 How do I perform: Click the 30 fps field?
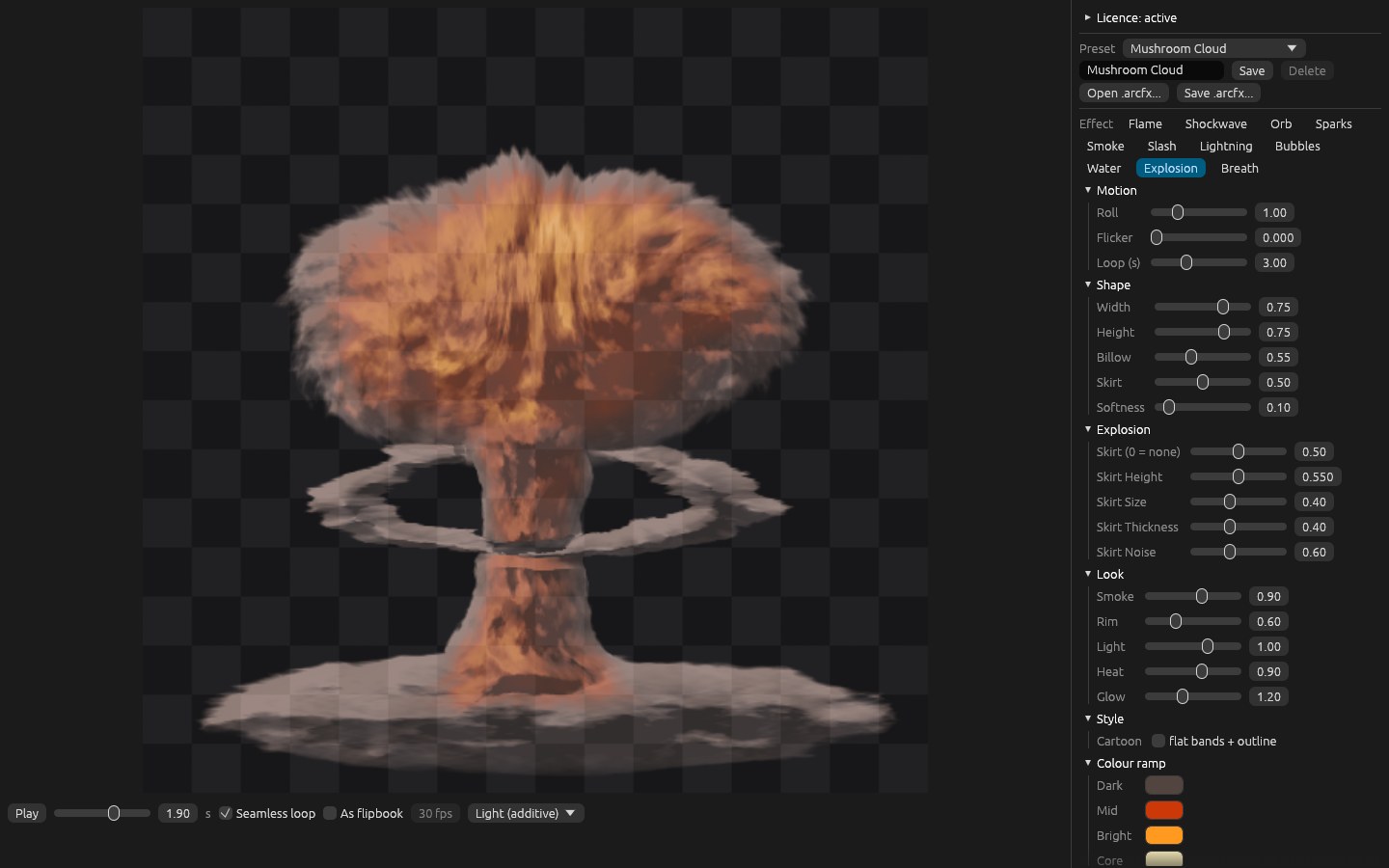(x=435, y=813)
